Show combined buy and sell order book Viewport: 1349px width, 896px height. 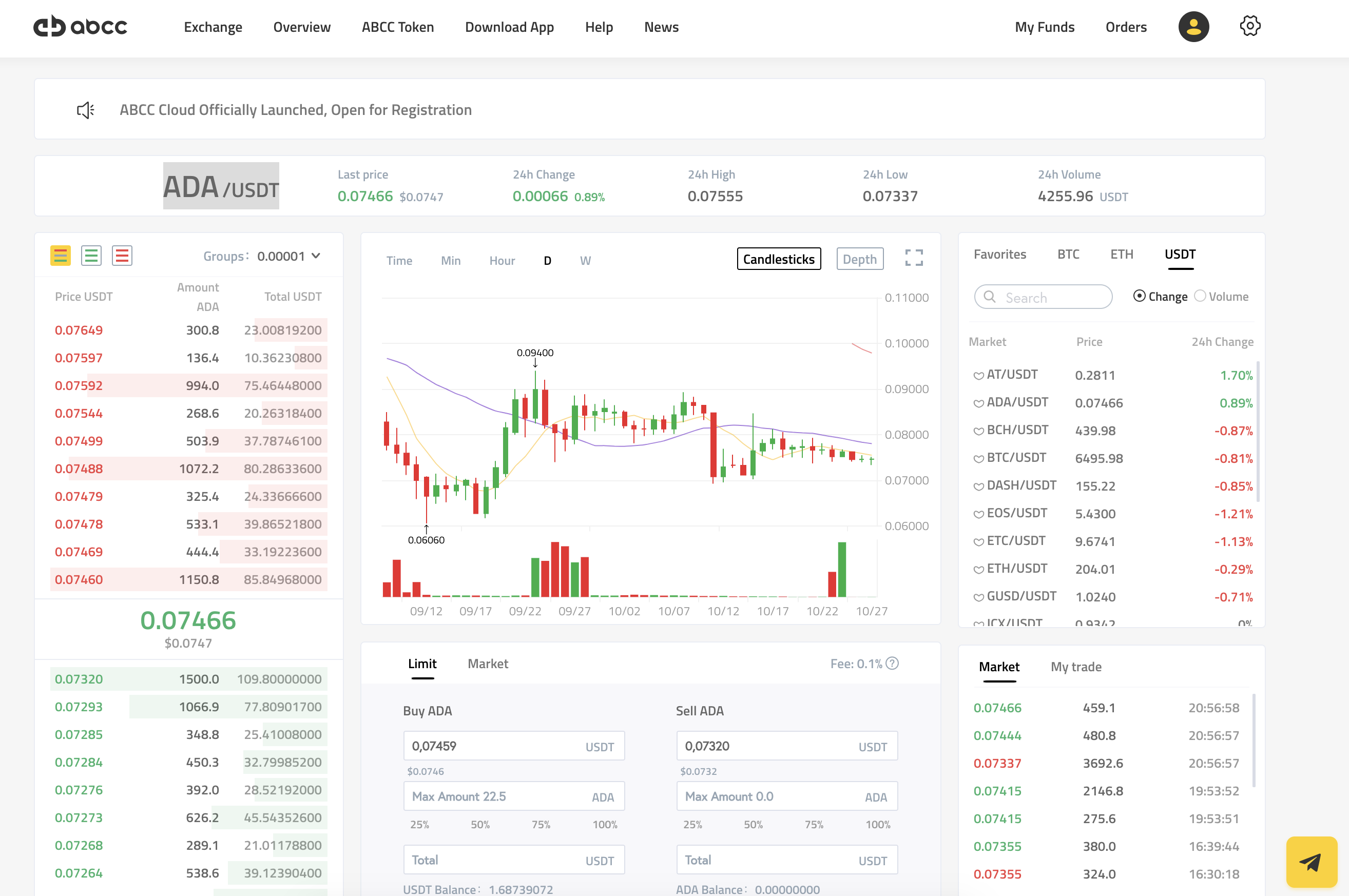(61, 256)
